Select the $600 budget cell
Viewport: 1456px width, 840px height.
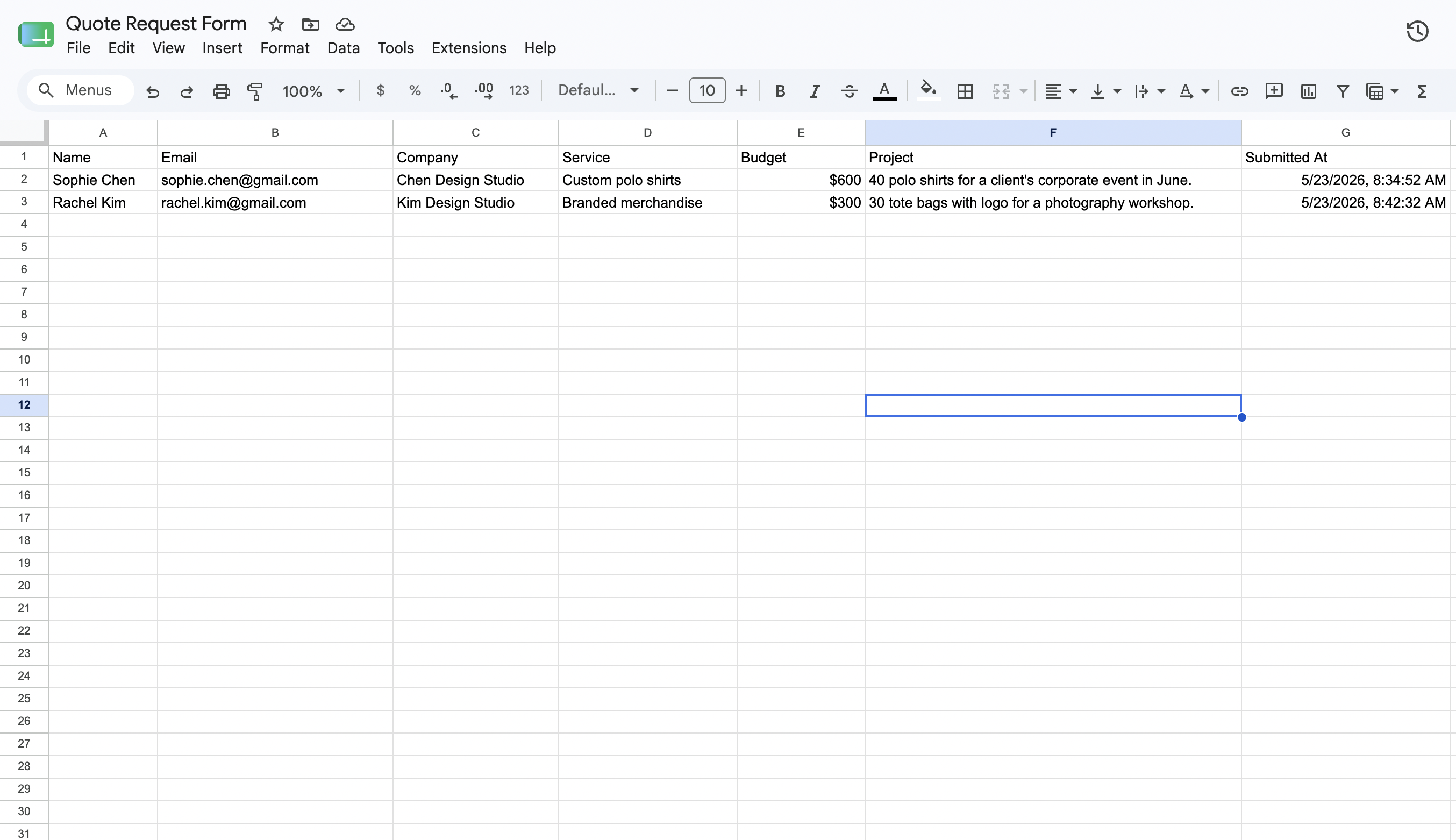coord(801,180)
